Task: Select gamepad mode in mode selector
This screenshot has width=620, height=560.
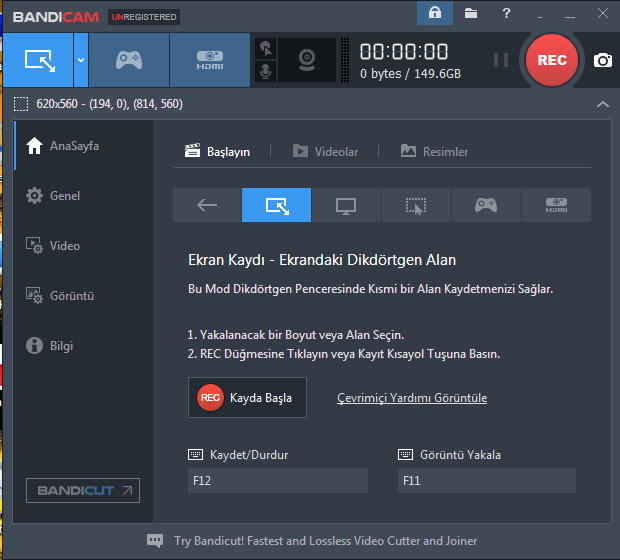Action: click(486, 205)
